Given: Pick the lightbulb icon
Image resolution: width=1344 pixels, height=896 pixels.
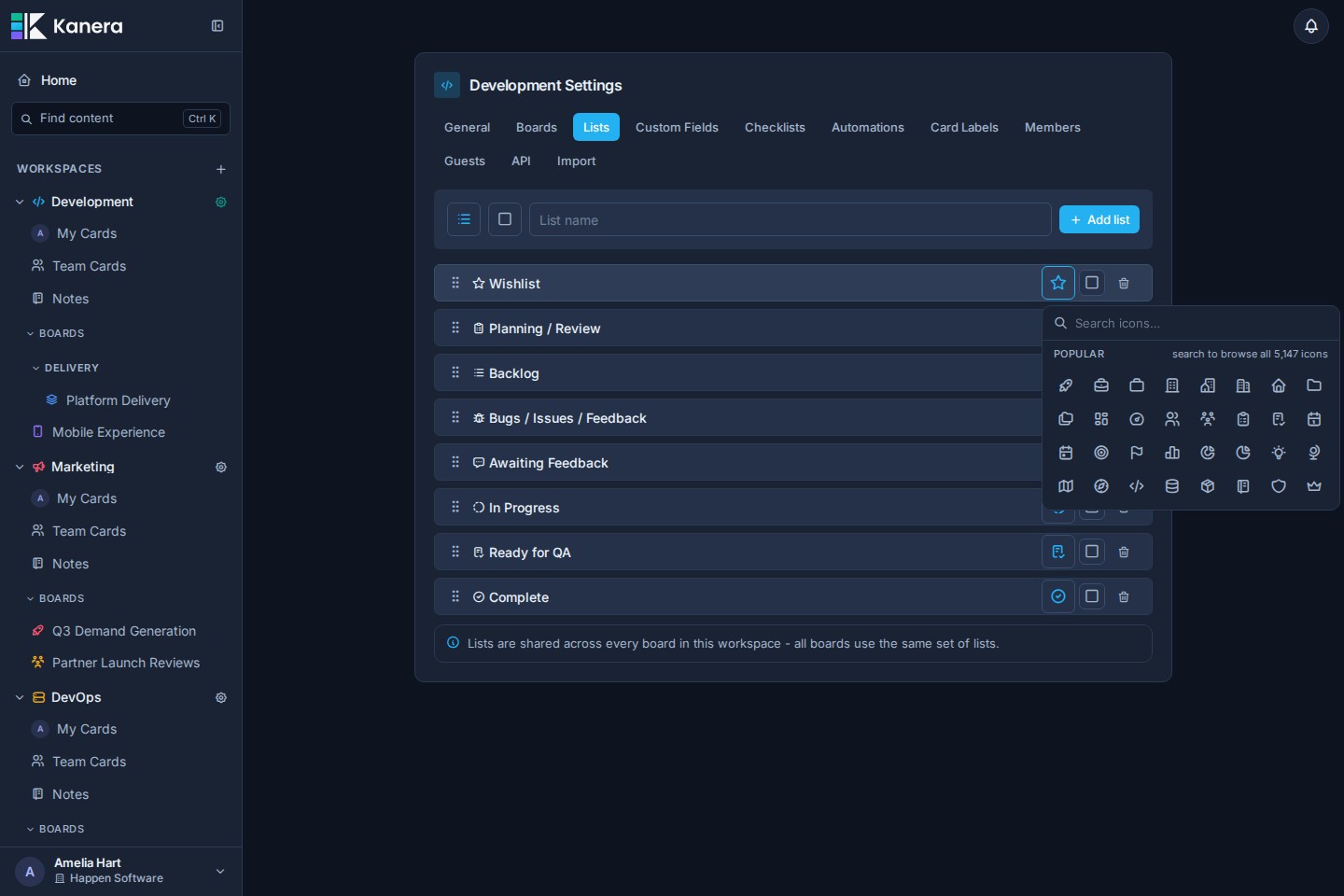Looking at the screenshot, I should [1279, 453].
